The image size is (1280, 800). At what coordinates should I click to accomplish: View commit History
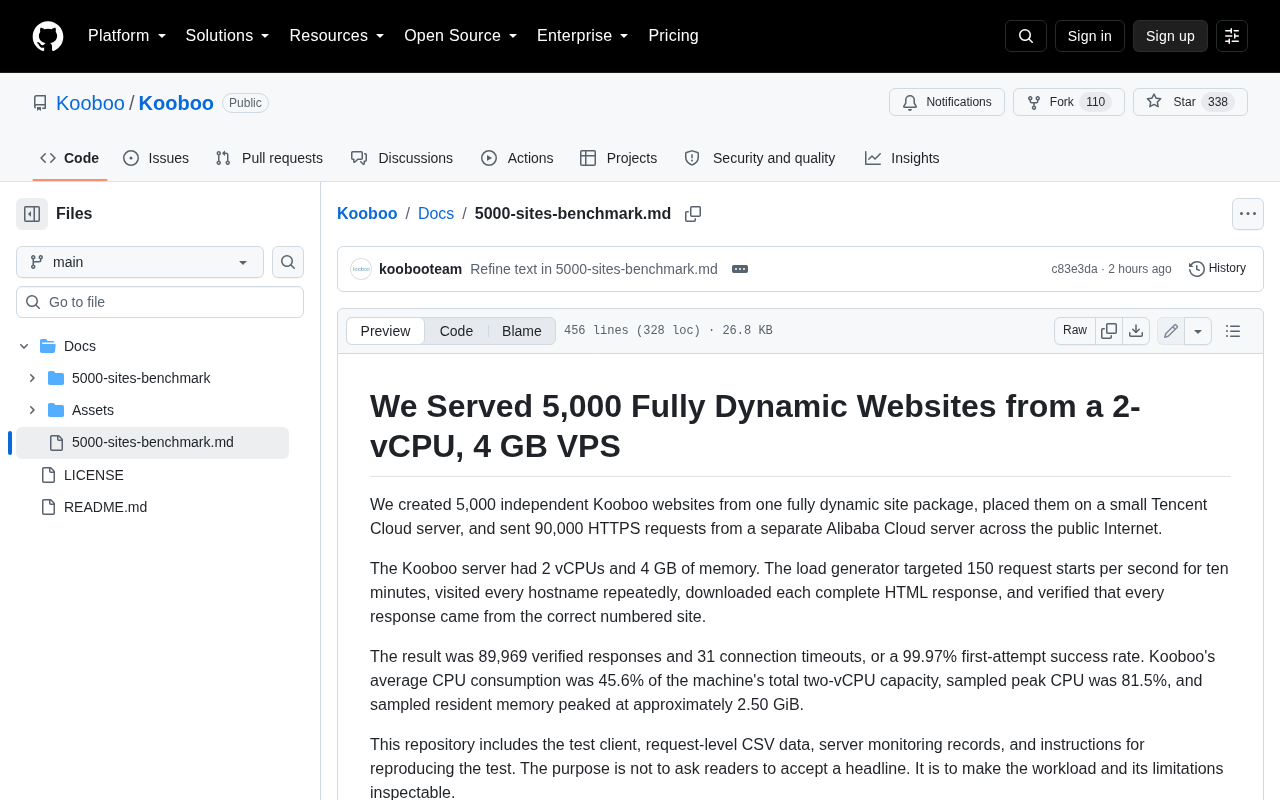(x=1218, y=269)
